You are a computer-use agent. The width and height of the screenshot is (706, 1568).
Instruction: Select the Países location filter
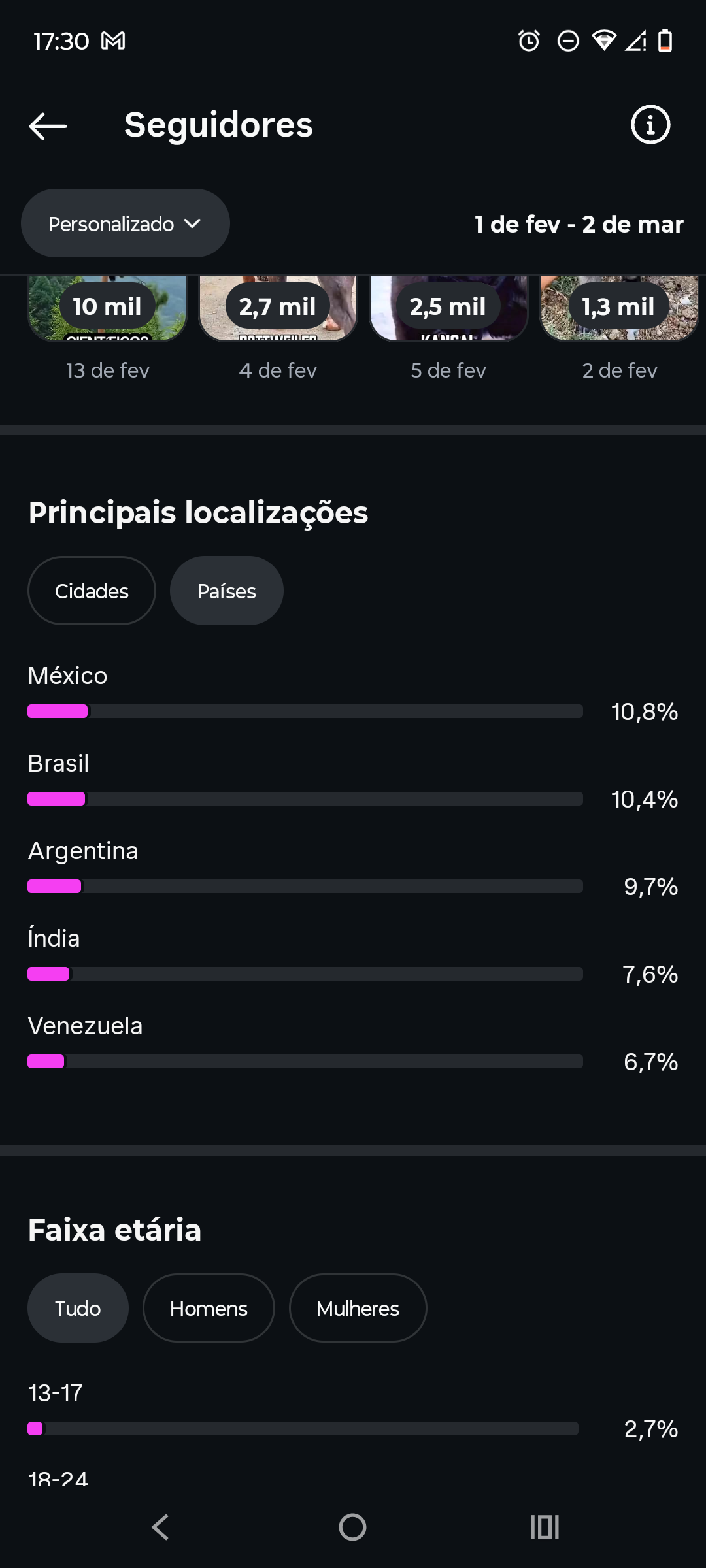[x=226, y=591]
